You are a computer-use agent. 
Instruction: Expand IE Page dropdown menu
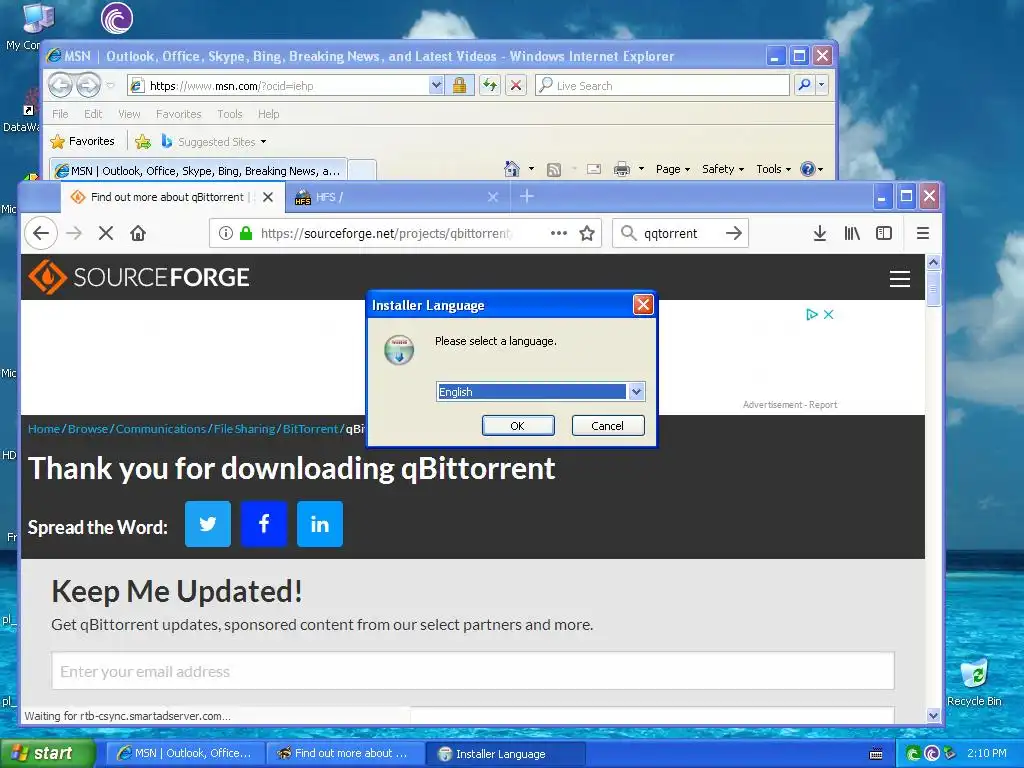673,169
